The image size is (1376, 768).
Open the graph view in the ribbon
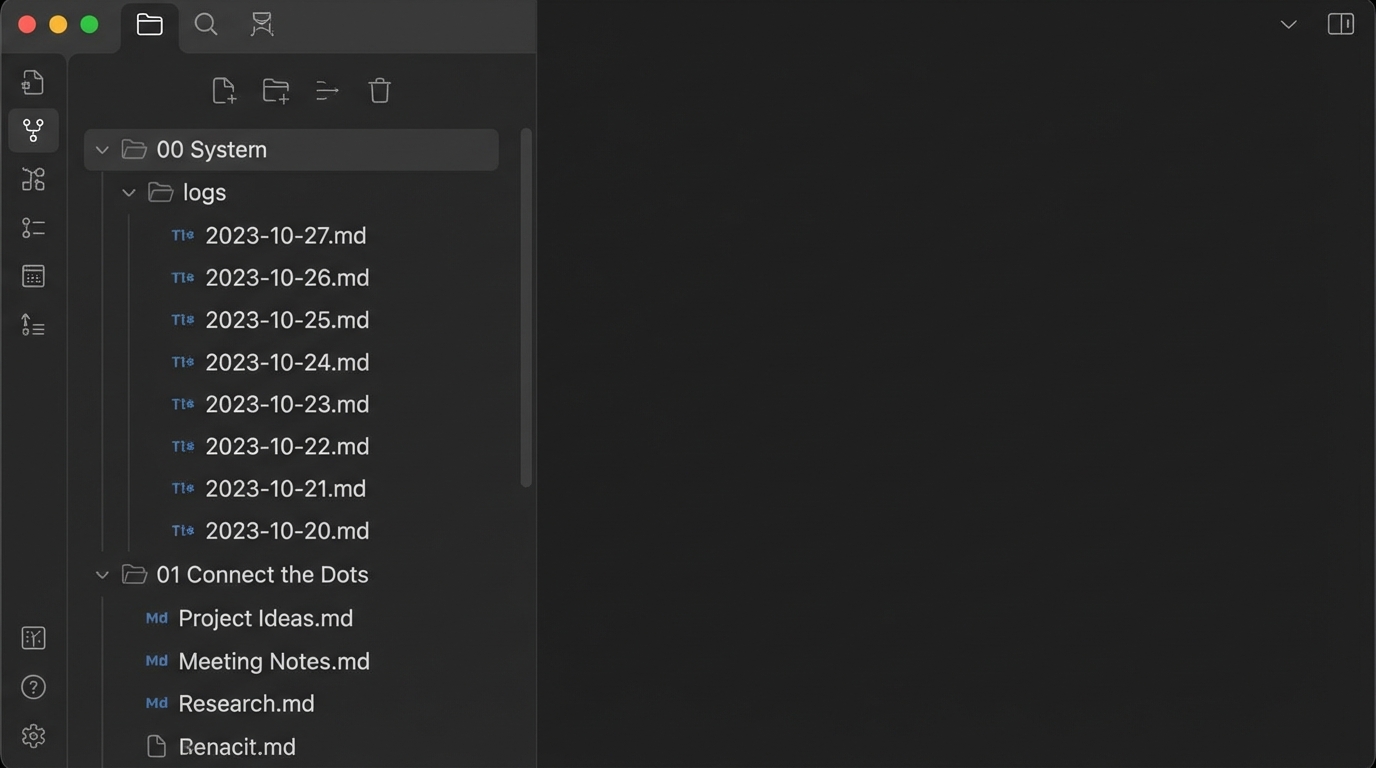(33, 130)
